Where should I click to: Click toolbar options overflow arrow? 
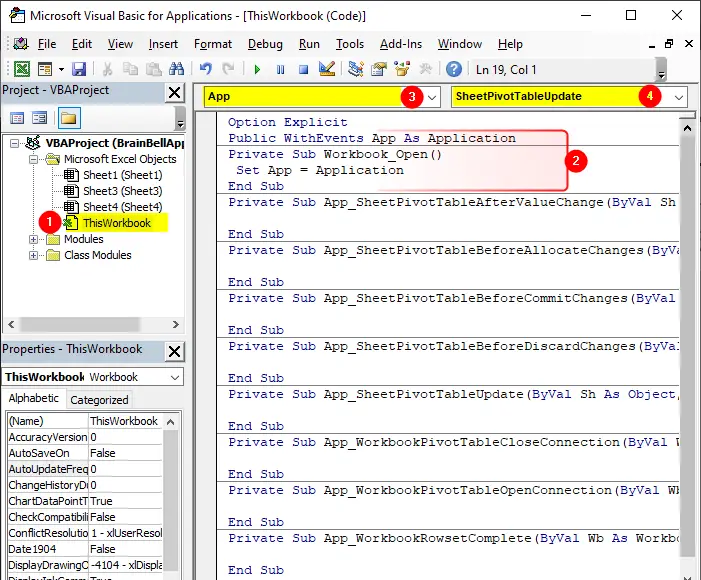click(x=661, y=70)
